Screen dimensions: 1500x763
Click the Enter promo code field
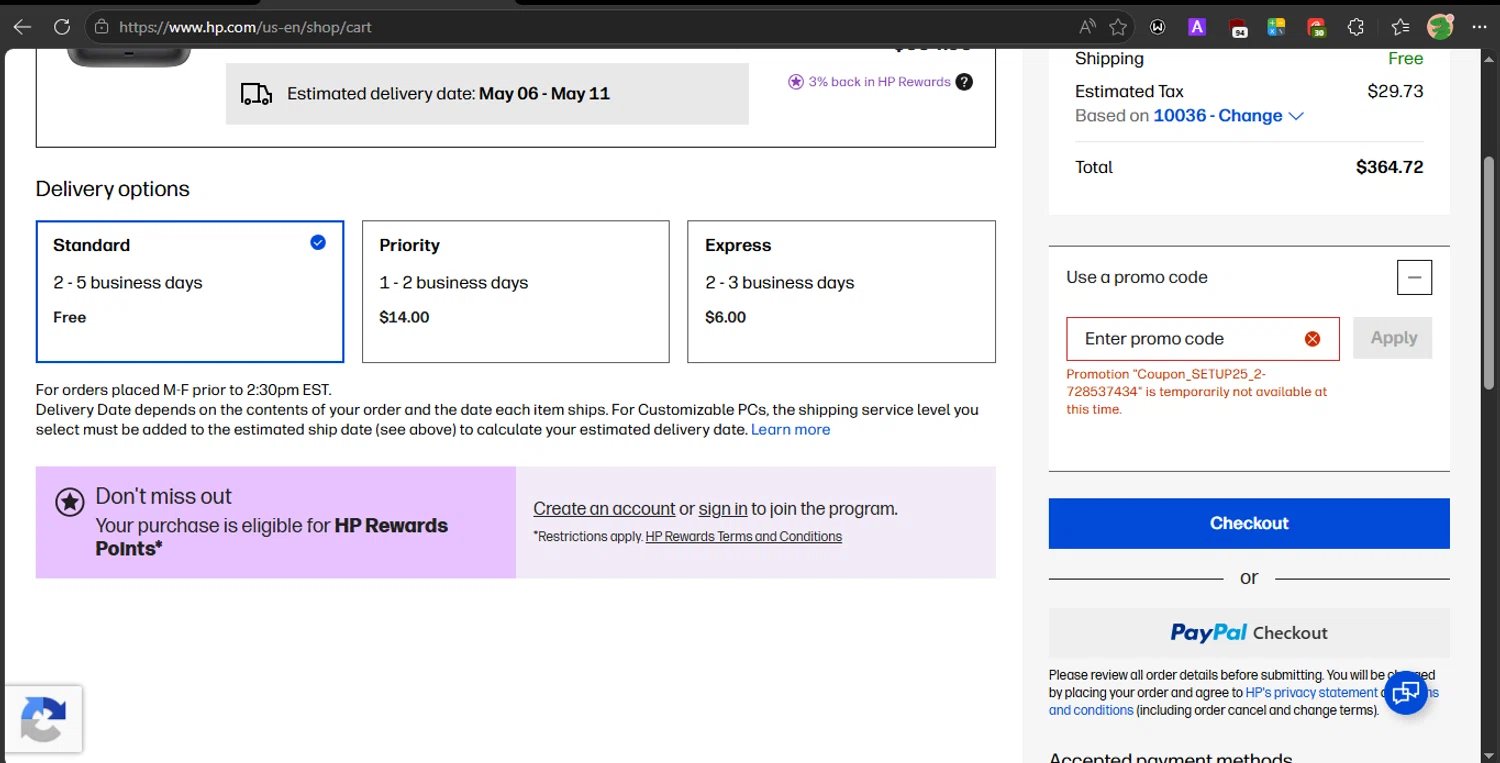click(1205, 339)
